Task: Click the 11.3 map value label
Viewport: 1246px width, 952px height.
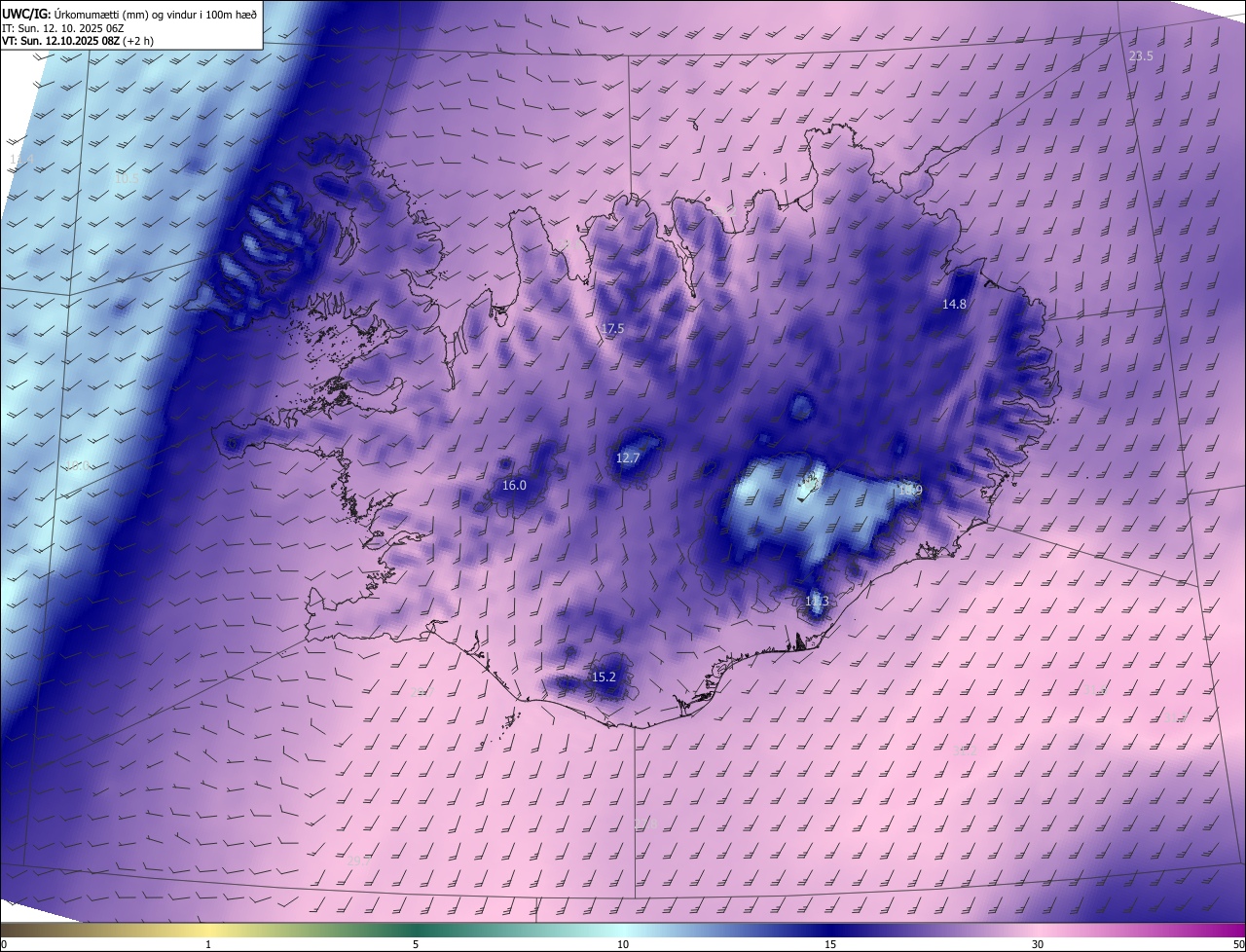Action: tap(817, 602)
